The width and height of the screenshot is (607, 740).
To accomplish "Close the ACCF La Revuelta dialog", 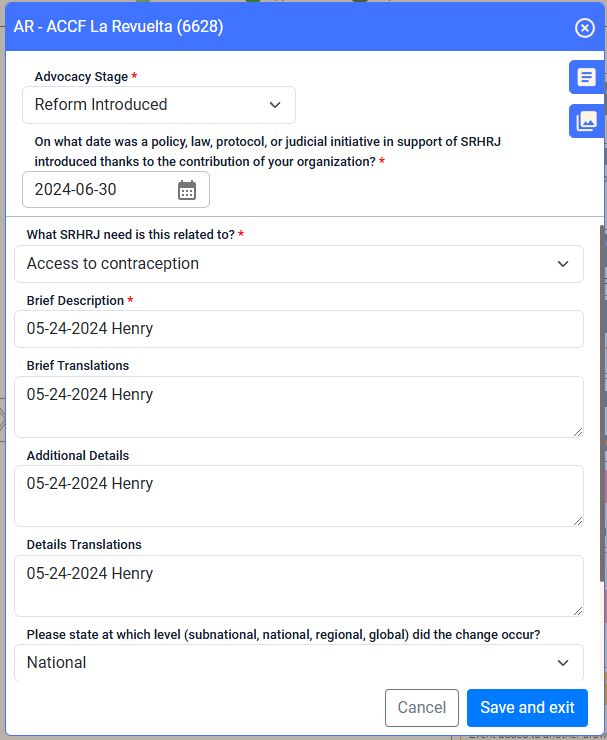I will pos(584,28).
